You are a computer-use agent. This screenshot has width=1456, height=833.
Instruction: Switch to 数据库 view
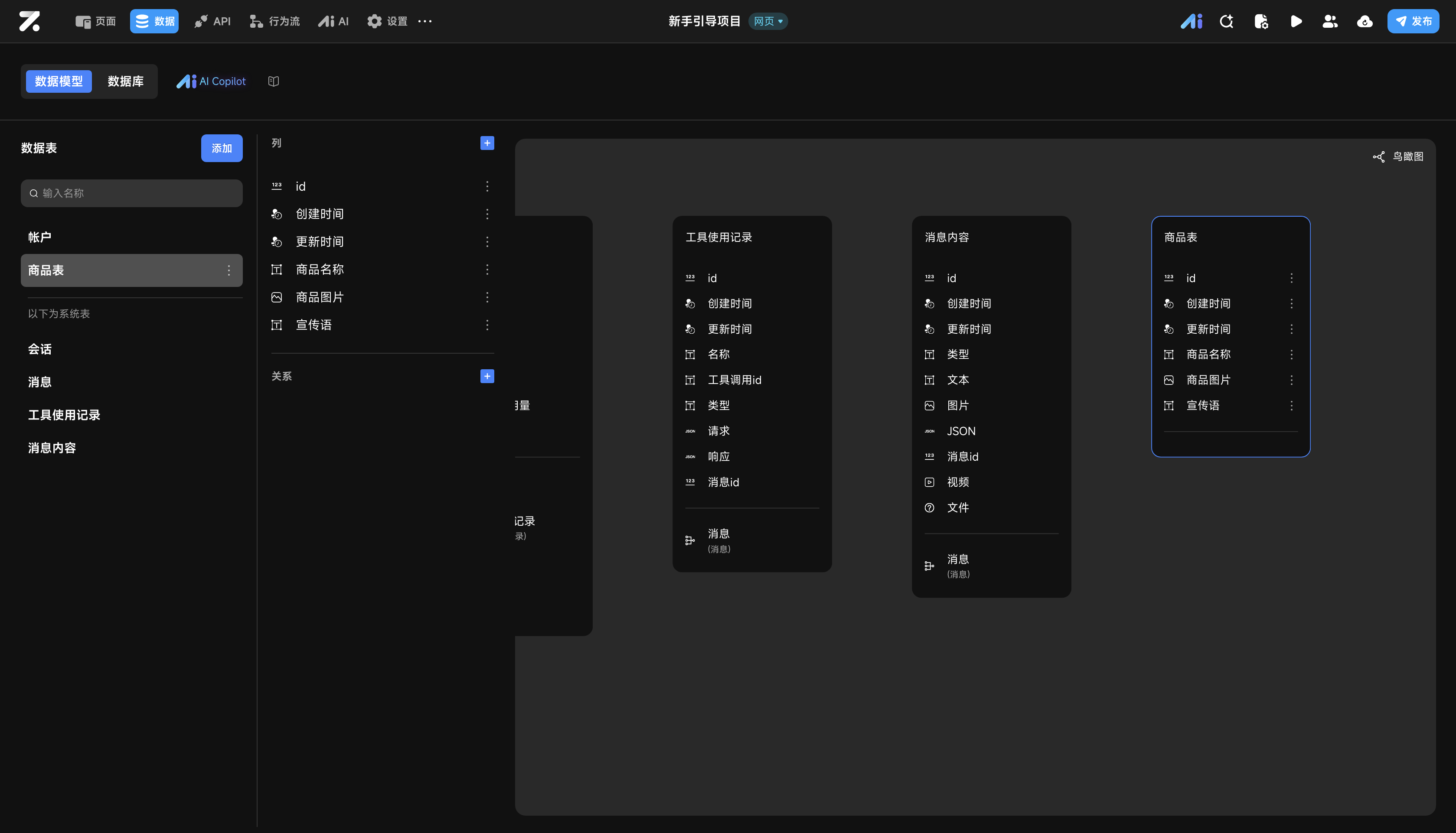point(125,81)
